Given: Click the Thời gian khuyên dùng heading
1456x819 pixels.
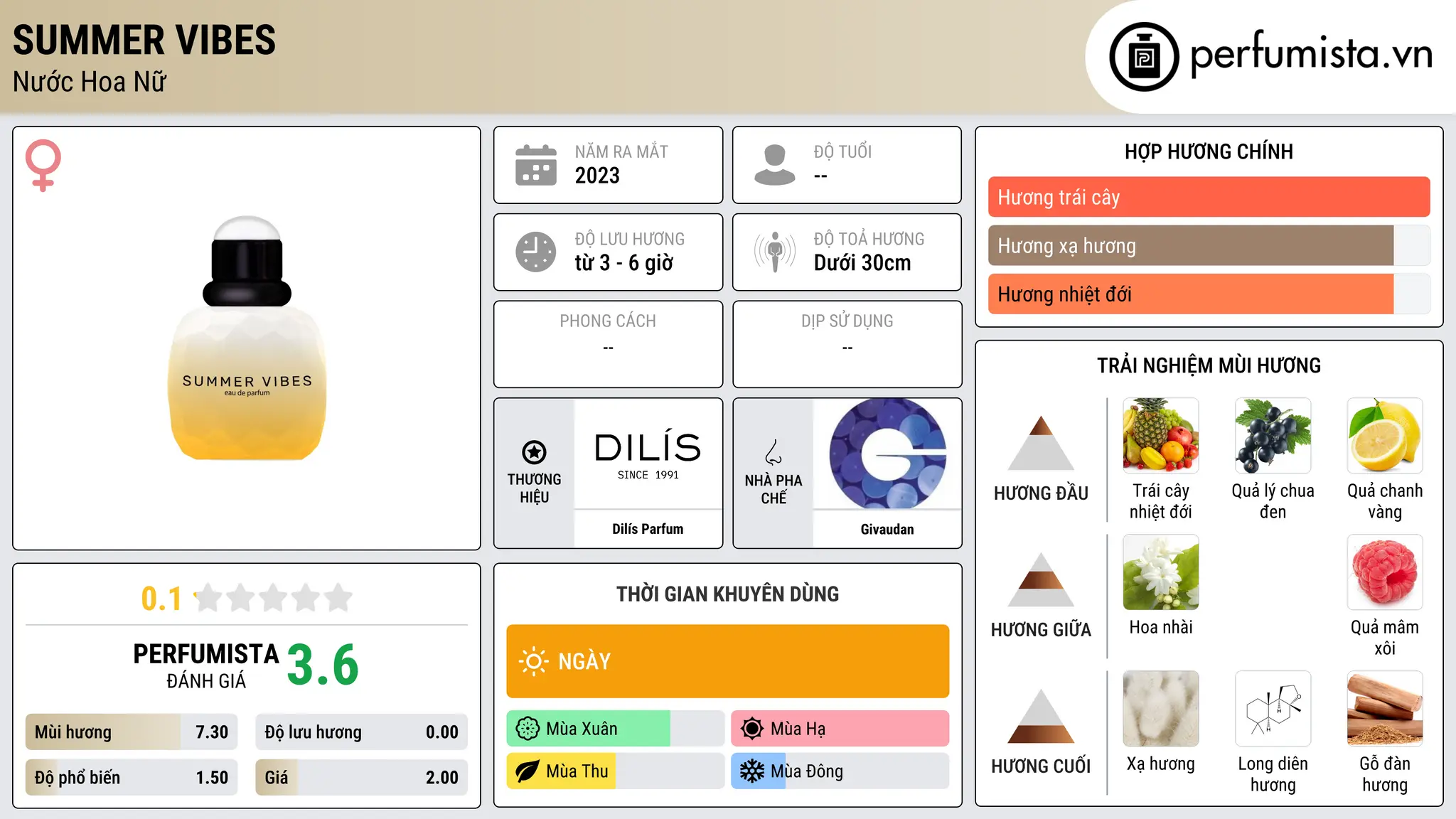Looking at the screenshot, I should [727, 594].
